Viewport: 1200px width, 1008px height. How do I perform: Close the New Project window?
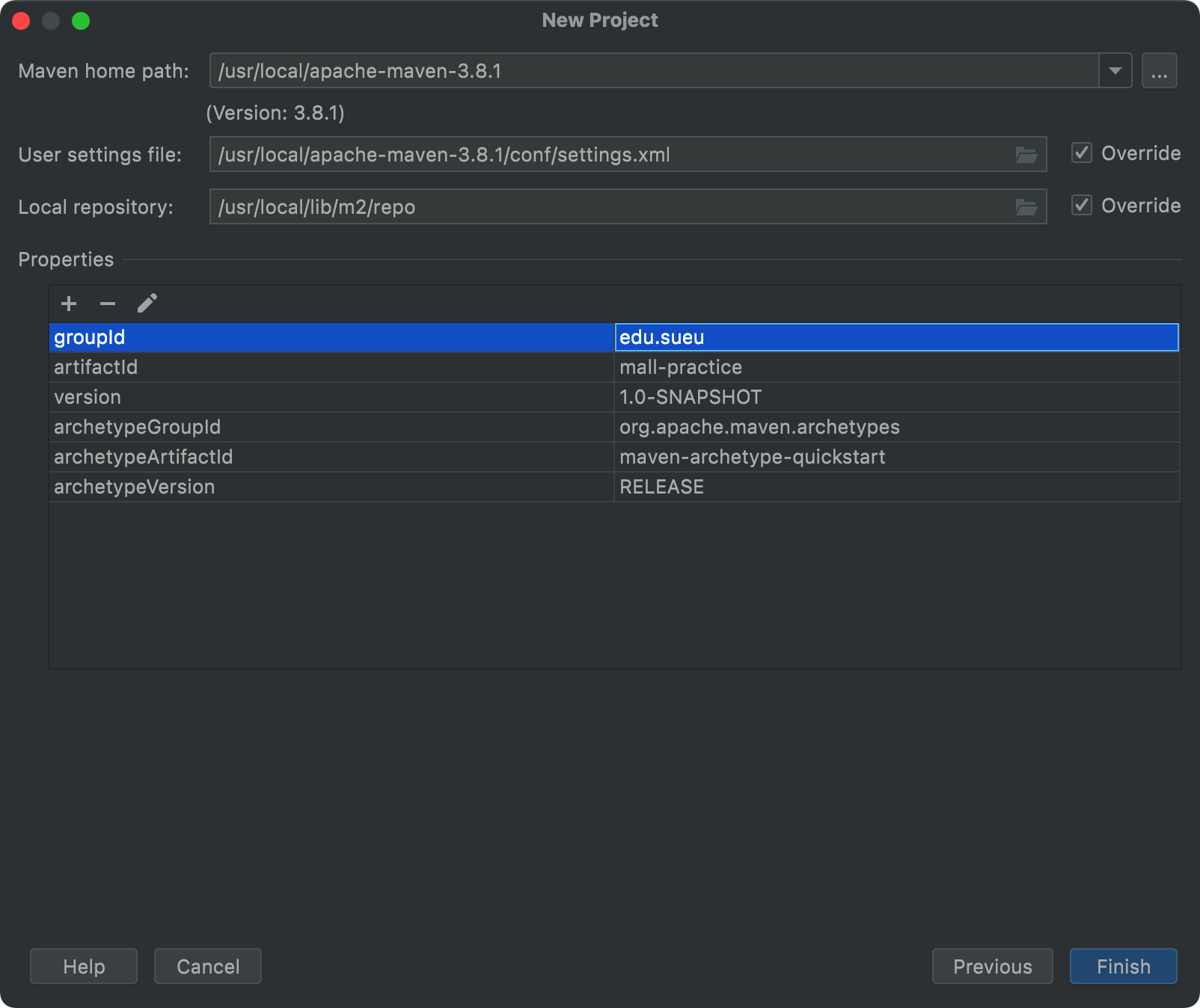21,21
